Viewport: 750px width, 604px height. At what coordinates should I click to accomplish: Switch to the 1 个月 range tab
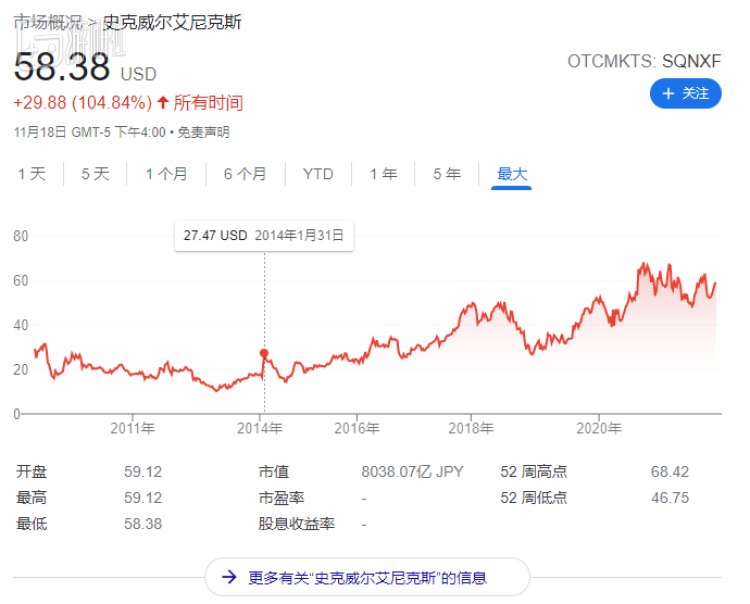166,174
